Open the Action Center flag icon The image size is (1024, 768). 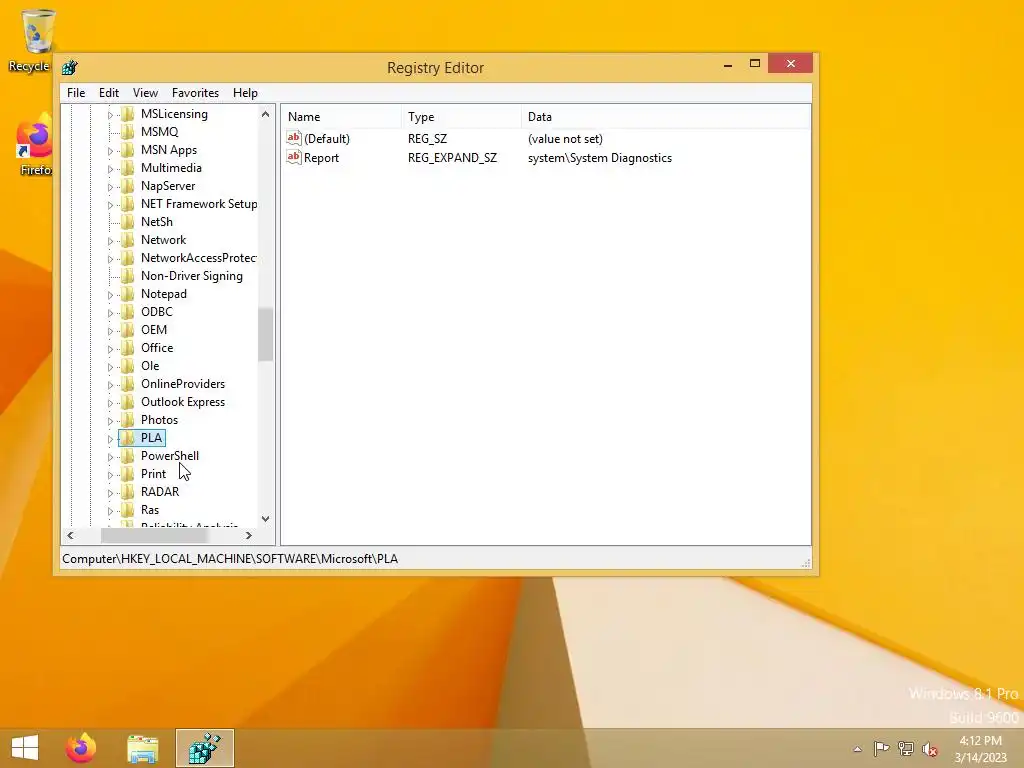881,749
